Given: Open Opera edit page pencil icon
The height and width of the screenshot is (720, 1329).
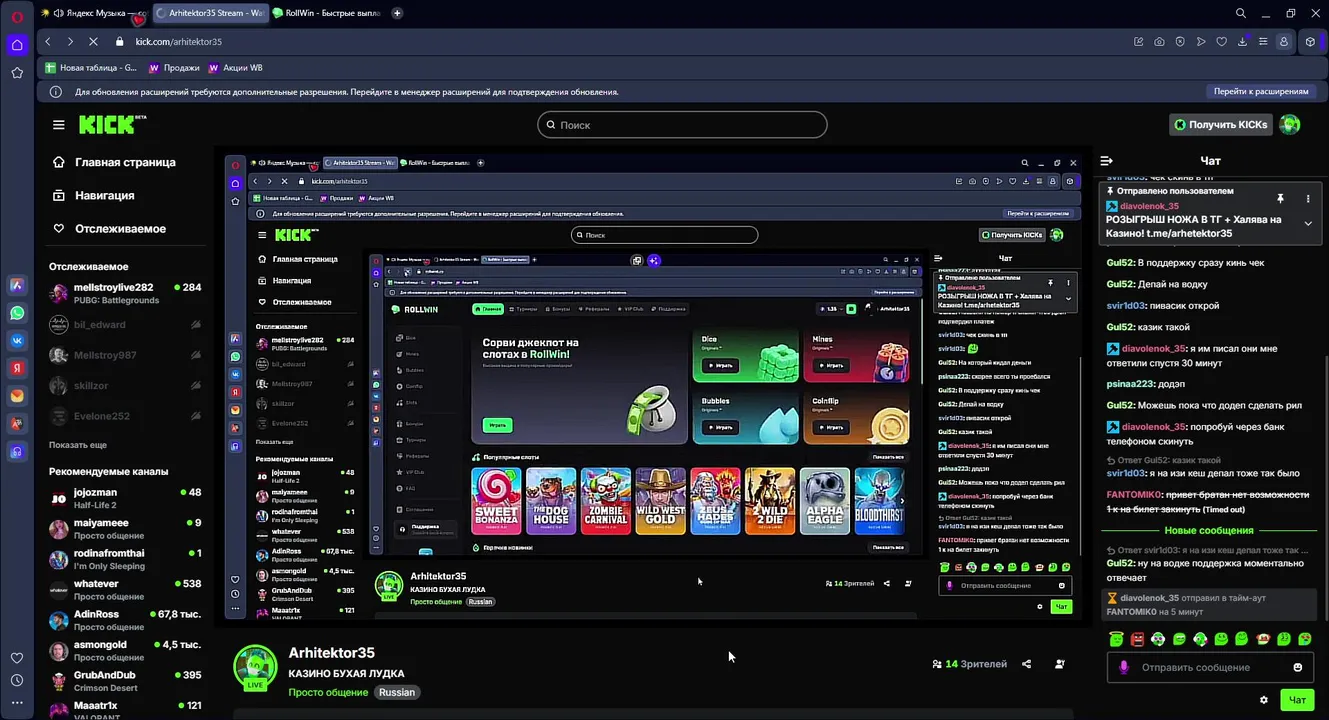Looking at the screenshot, I should click(x=1138, y=42).
